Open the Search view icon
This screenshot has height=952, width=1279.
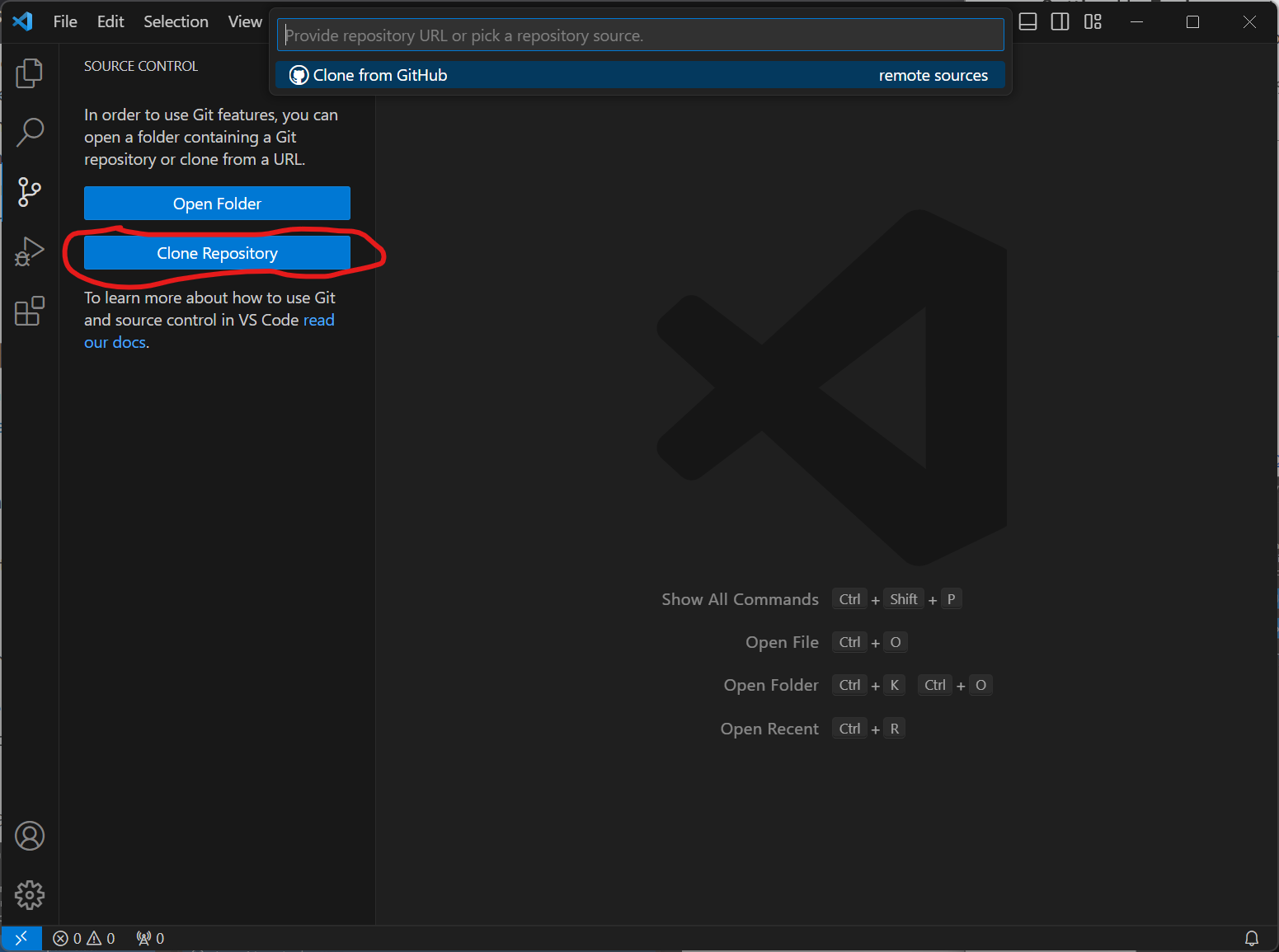point(30,132)
